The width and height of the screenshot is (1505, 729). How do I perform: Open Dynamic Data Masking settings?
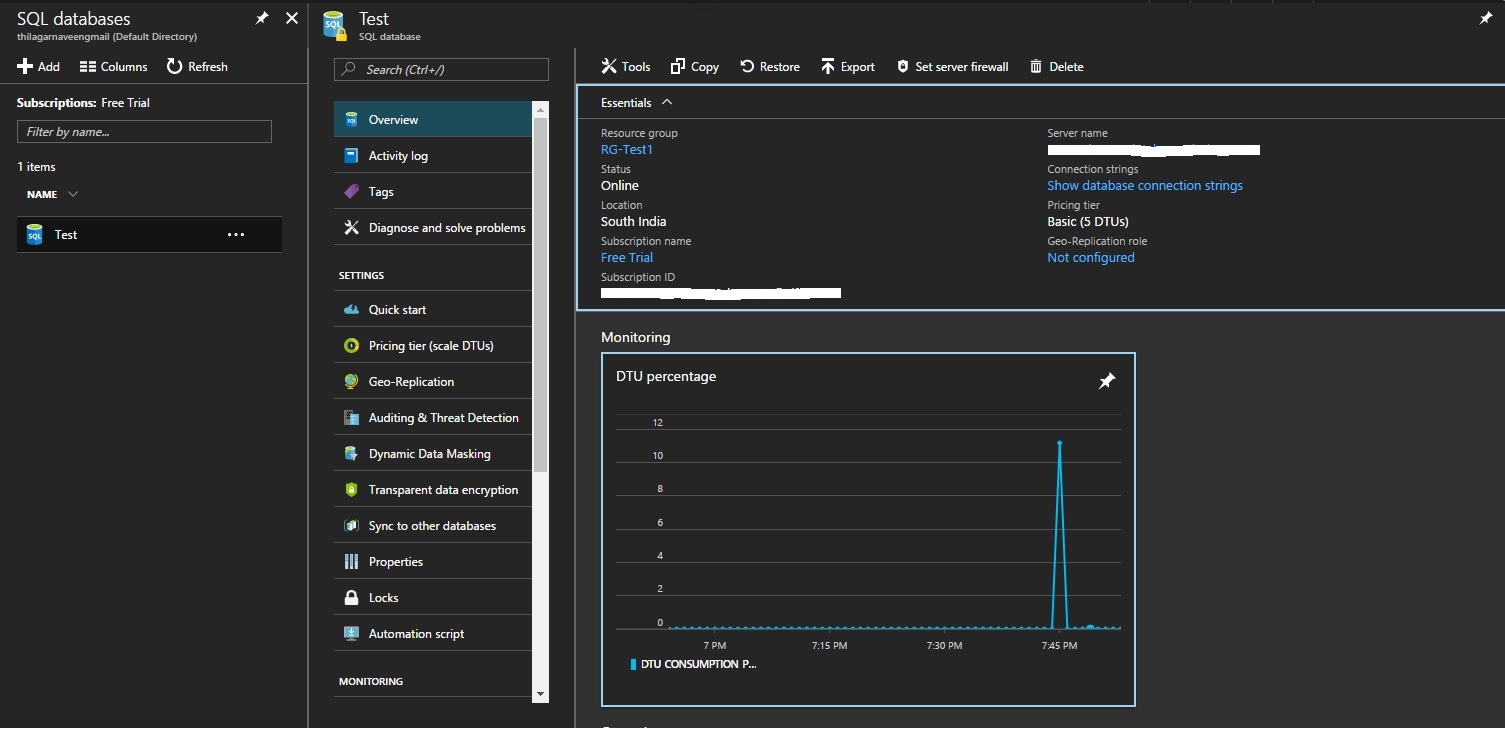(428, 453)
